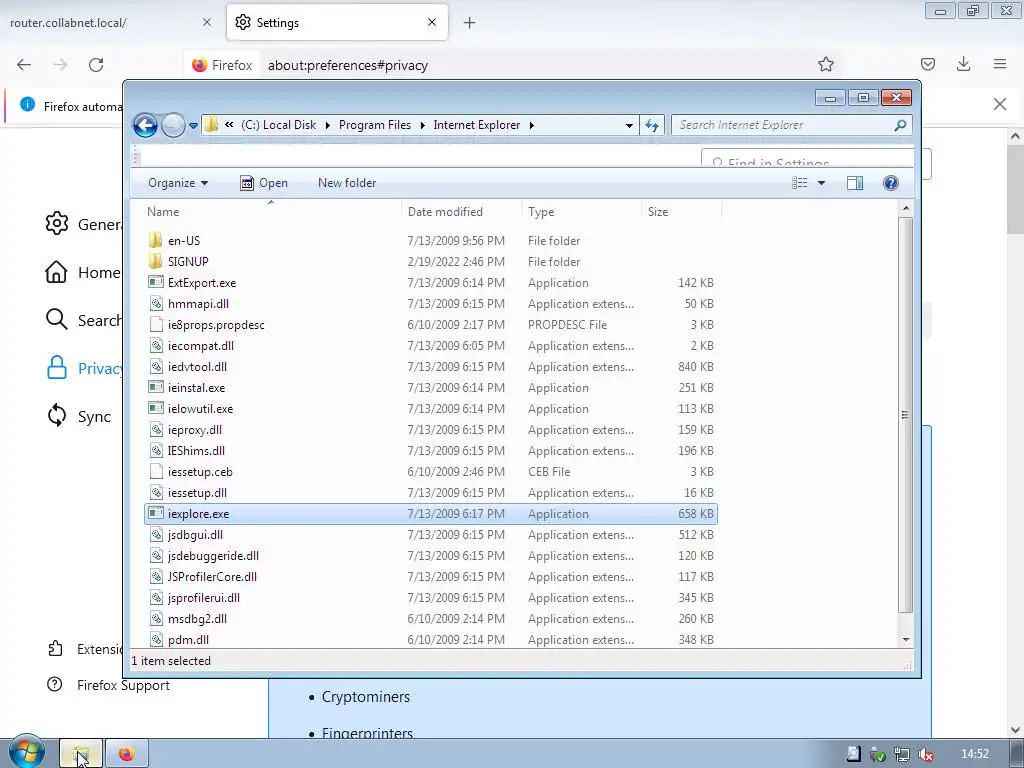1024x768 pixels.
Task: Expand the arrow after Internet Explorer breadcrumb
Action: 532,125
